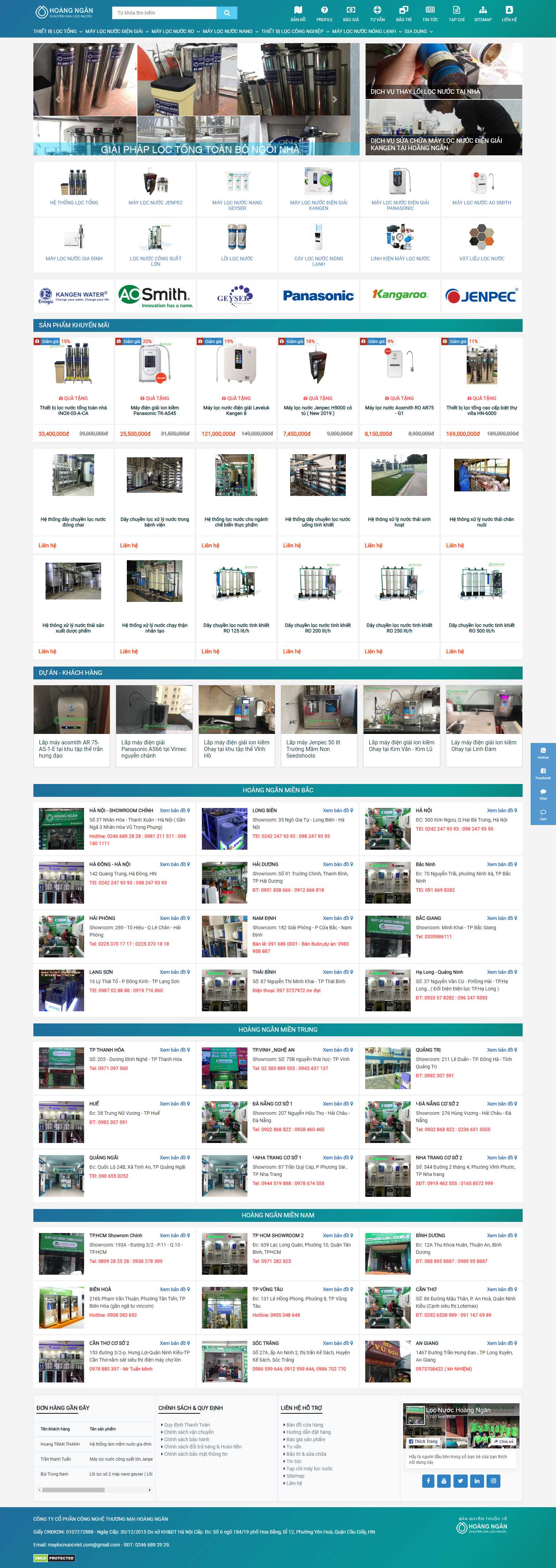Type a keyword in the search field
Image resolution: width=556 pixels, height=1568 pixels.
click(161, 12)
